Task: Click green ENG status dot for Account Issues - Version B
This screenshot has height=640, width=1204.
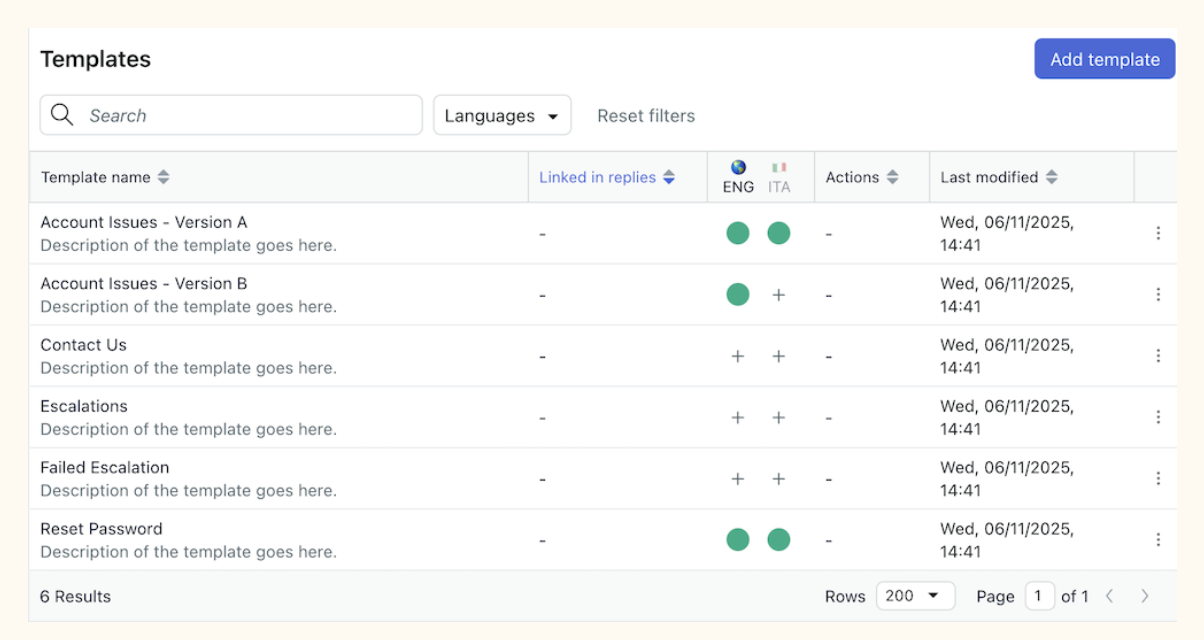Action: [738, 295]
